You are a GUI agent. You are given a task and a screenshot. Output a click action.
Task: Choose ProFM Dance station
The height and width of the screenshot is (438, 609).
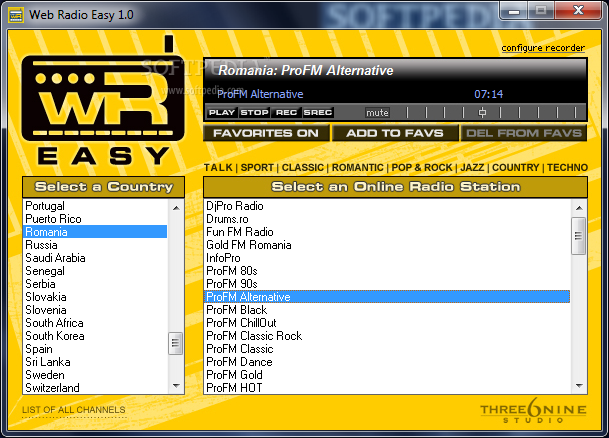click(x=387, y=362)
